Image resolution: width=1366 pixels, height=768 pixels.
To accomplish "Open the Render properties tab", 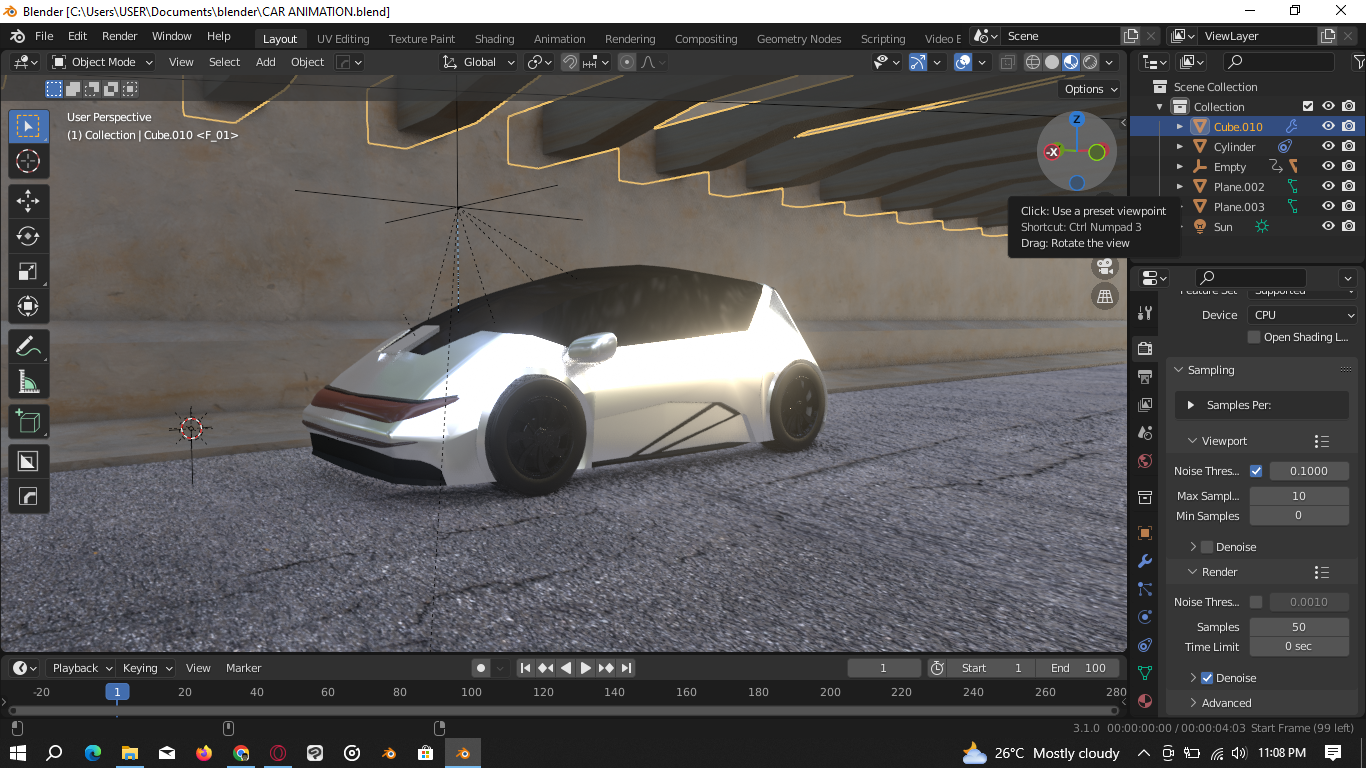I will coord(1145,349).
